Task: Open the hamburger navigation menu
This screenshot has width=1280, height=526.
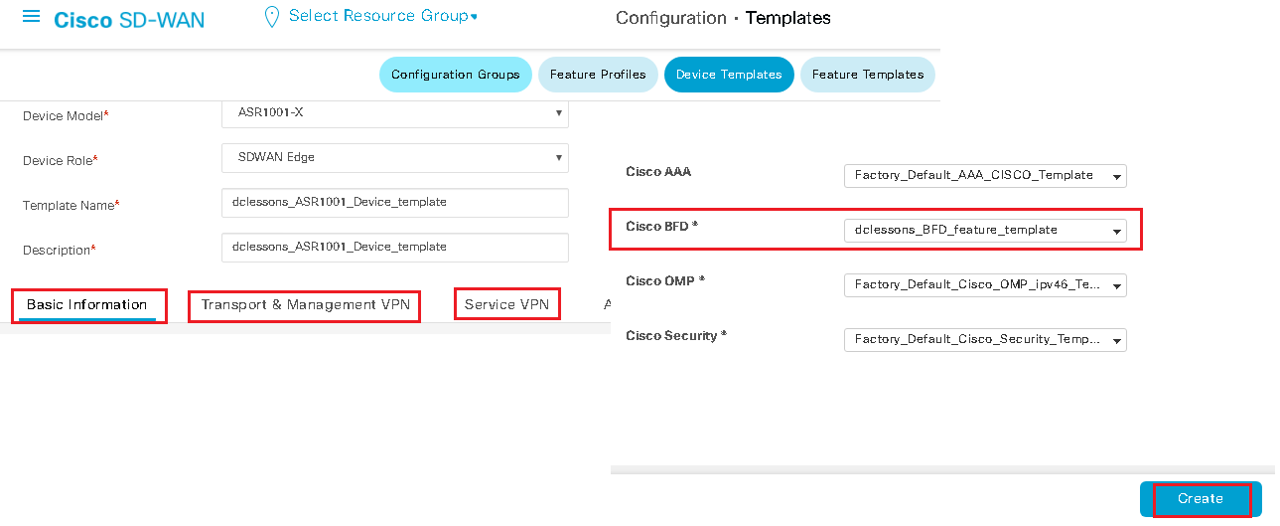Action: tap(31, 17)
